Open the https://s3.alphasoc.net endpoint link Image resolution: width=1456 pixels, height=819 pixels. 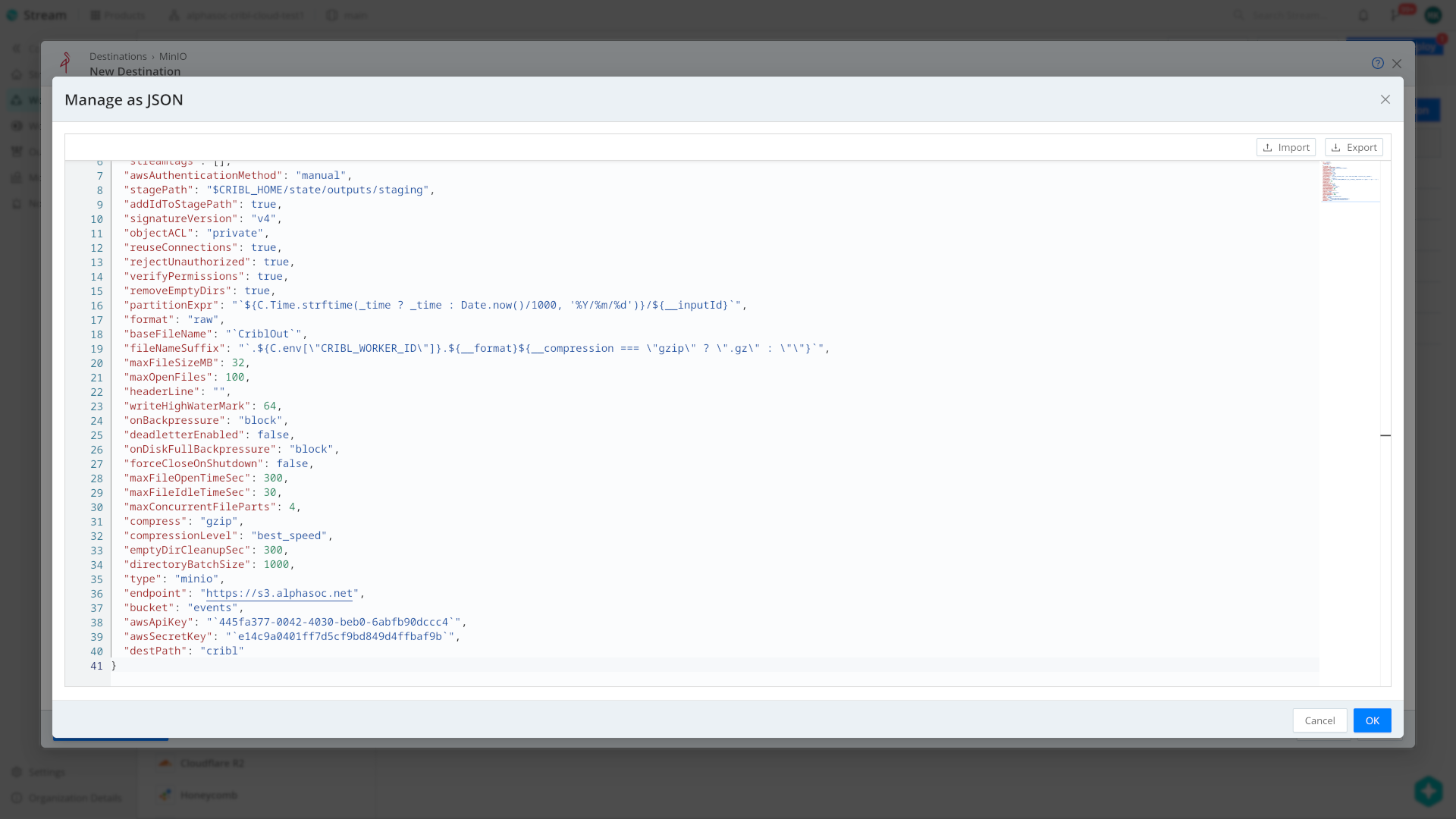point(281,595)
